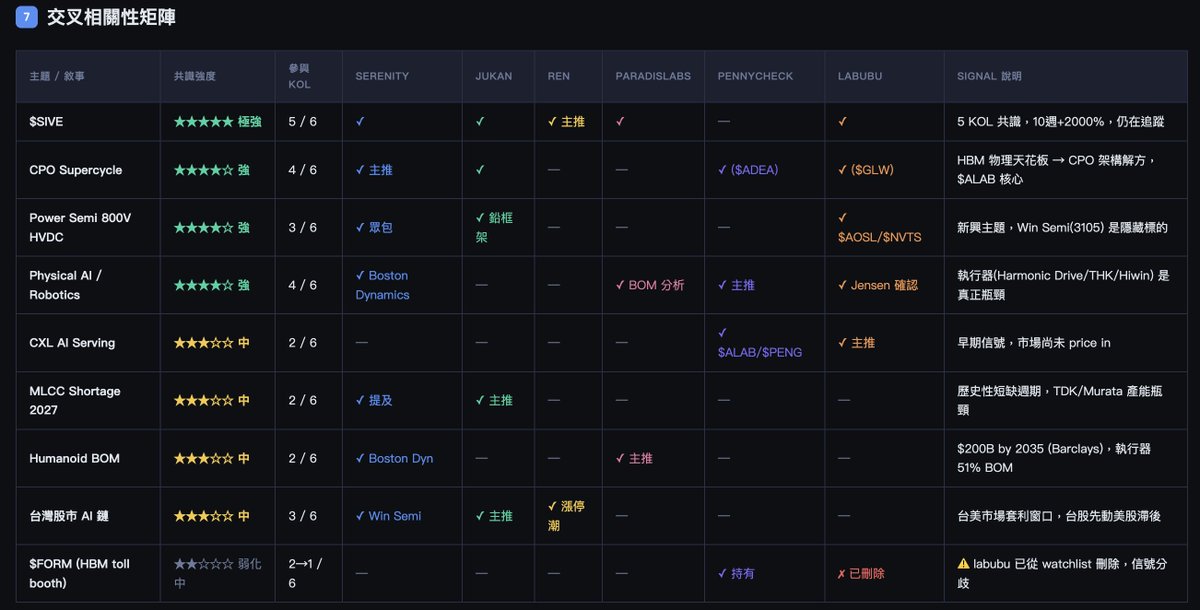
Task: Click the five-star 極強 rating for $SIVE
Action: (x=217, y=121)
